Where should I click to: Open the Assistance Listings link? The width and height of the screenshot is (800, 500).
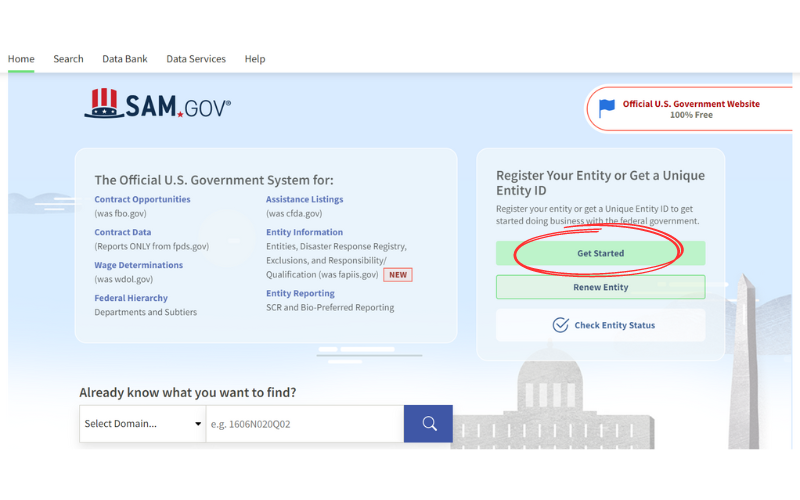(x=305, y=199)
